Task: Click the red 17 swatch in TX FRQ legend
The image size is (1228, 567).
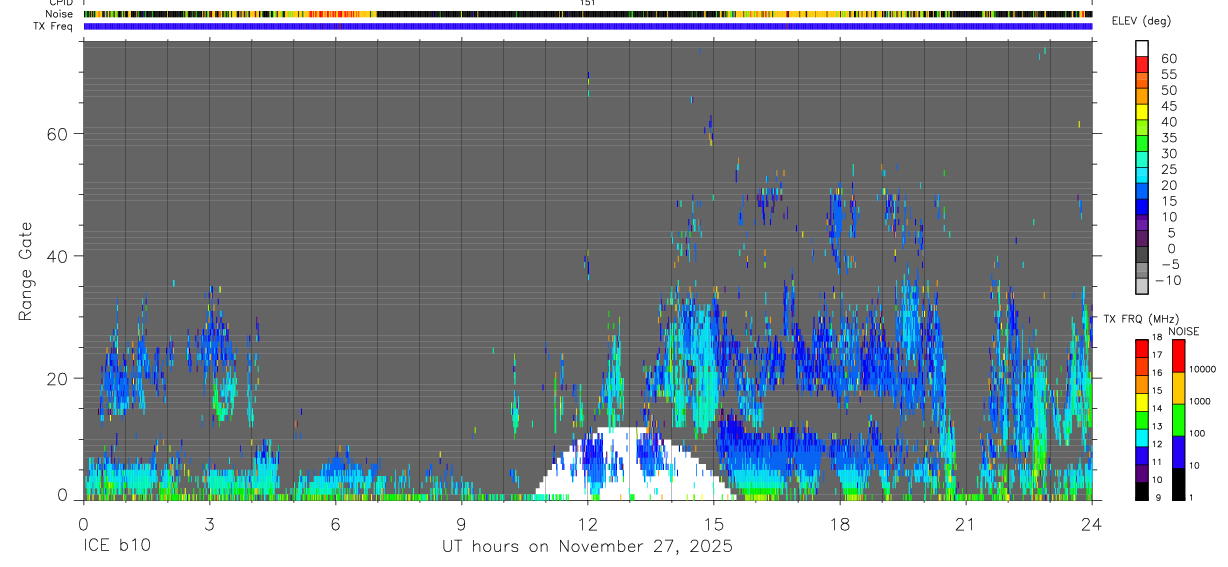Action: click(1142, 349)
